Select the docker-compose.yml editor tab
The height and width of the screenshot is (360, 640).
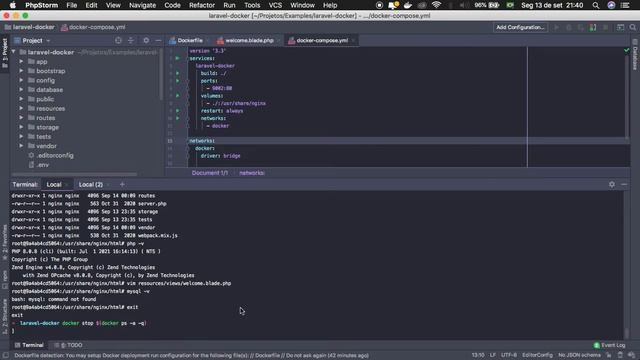(x=322, y=40)
